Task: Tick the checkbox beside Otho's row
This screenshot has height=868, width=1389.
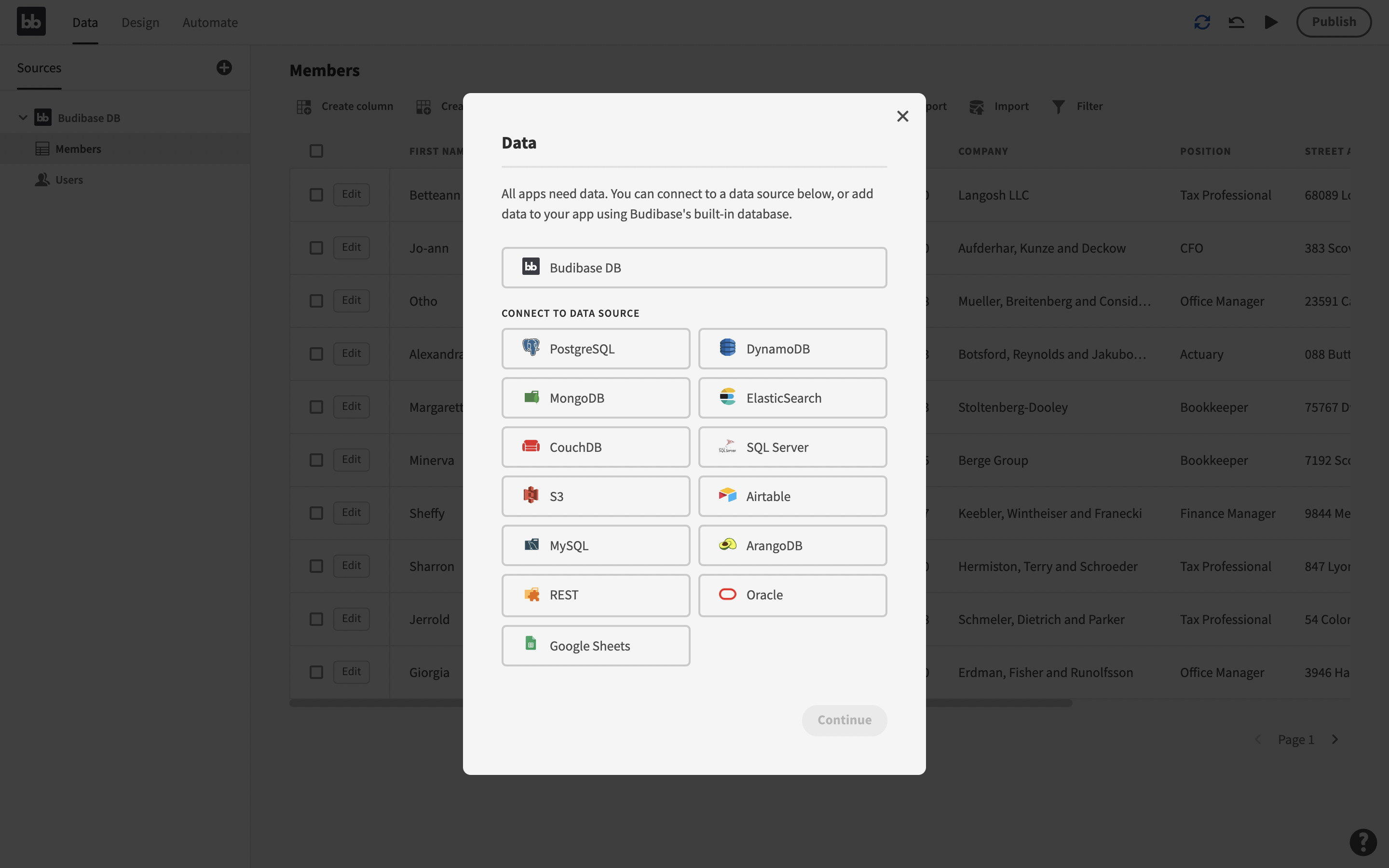Action: pyautogui.click(x=316, y=300)
